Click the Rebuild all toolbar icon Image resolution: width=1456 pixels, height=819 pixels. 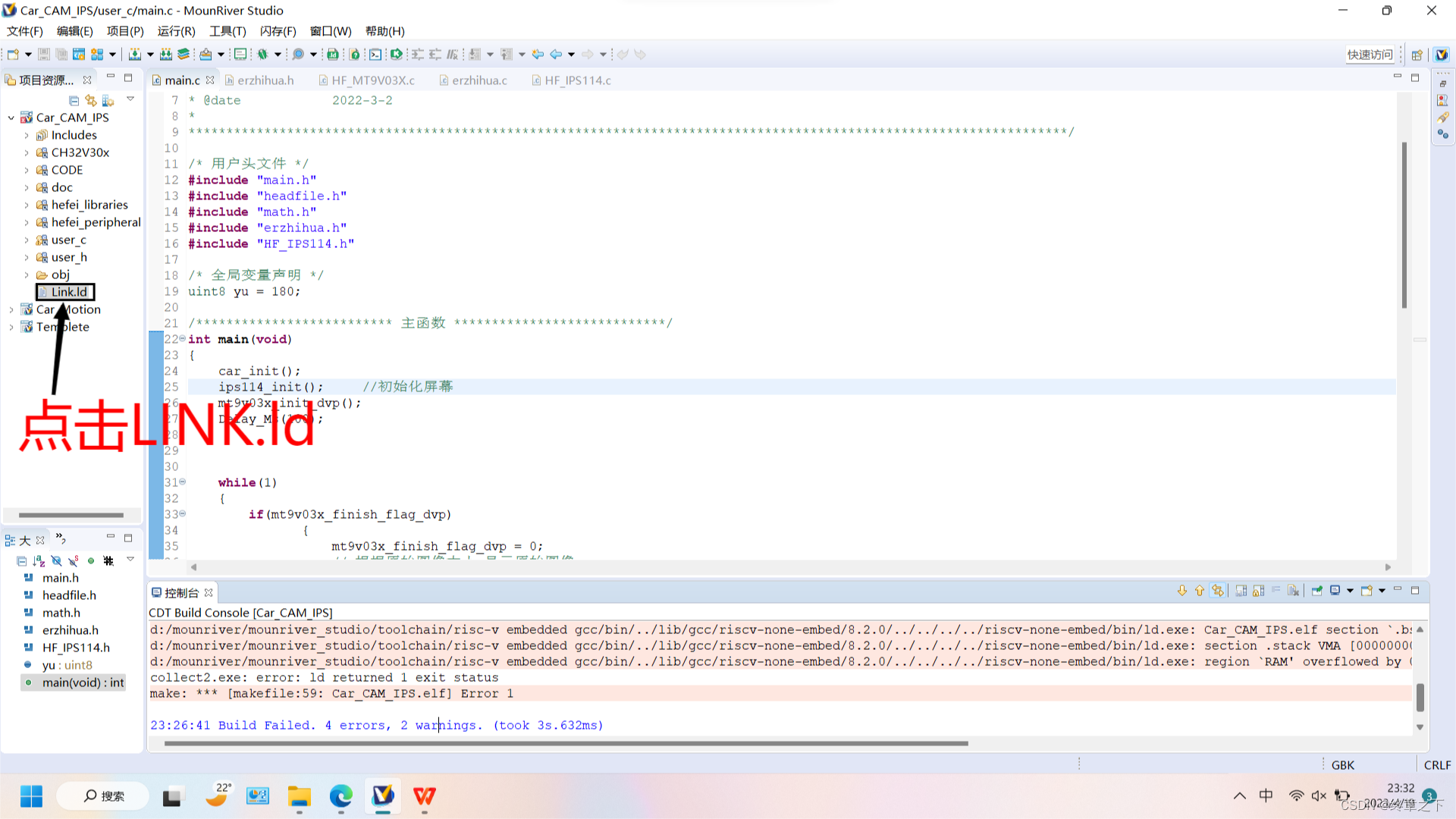point(166,55)
